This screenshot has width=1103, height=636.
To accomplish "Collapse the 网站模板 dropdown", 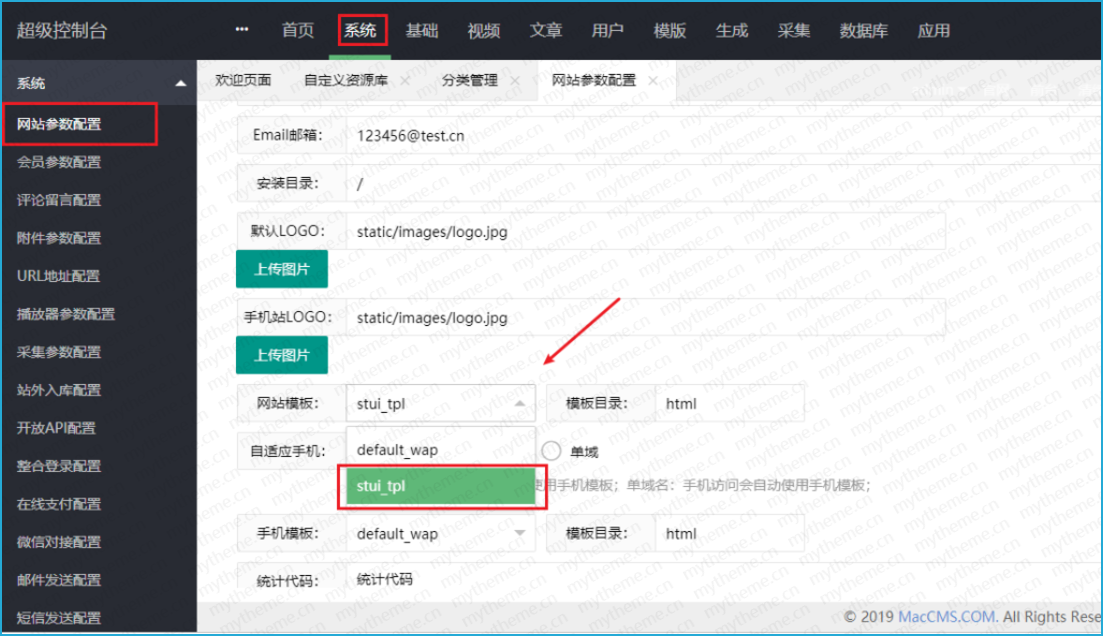I will 440,403.
